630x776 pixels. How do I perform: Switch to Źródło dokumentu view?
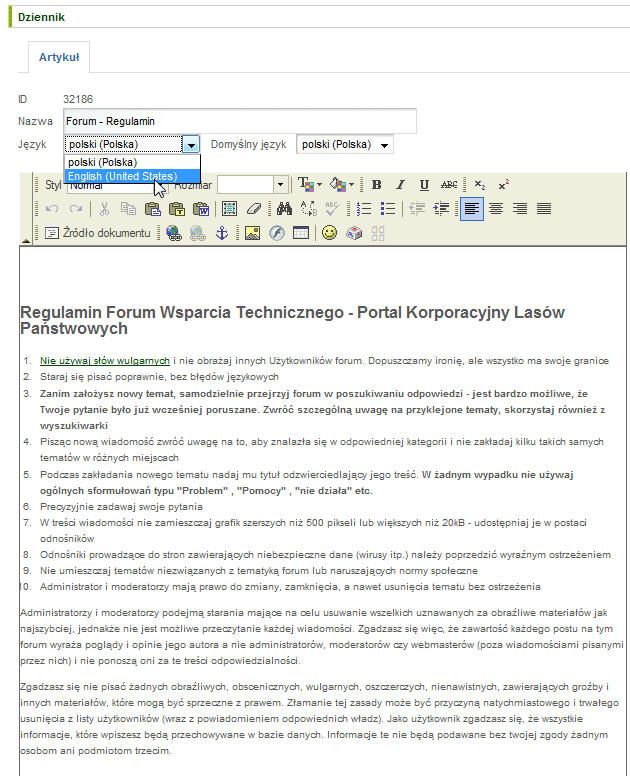tap(97, 233)
